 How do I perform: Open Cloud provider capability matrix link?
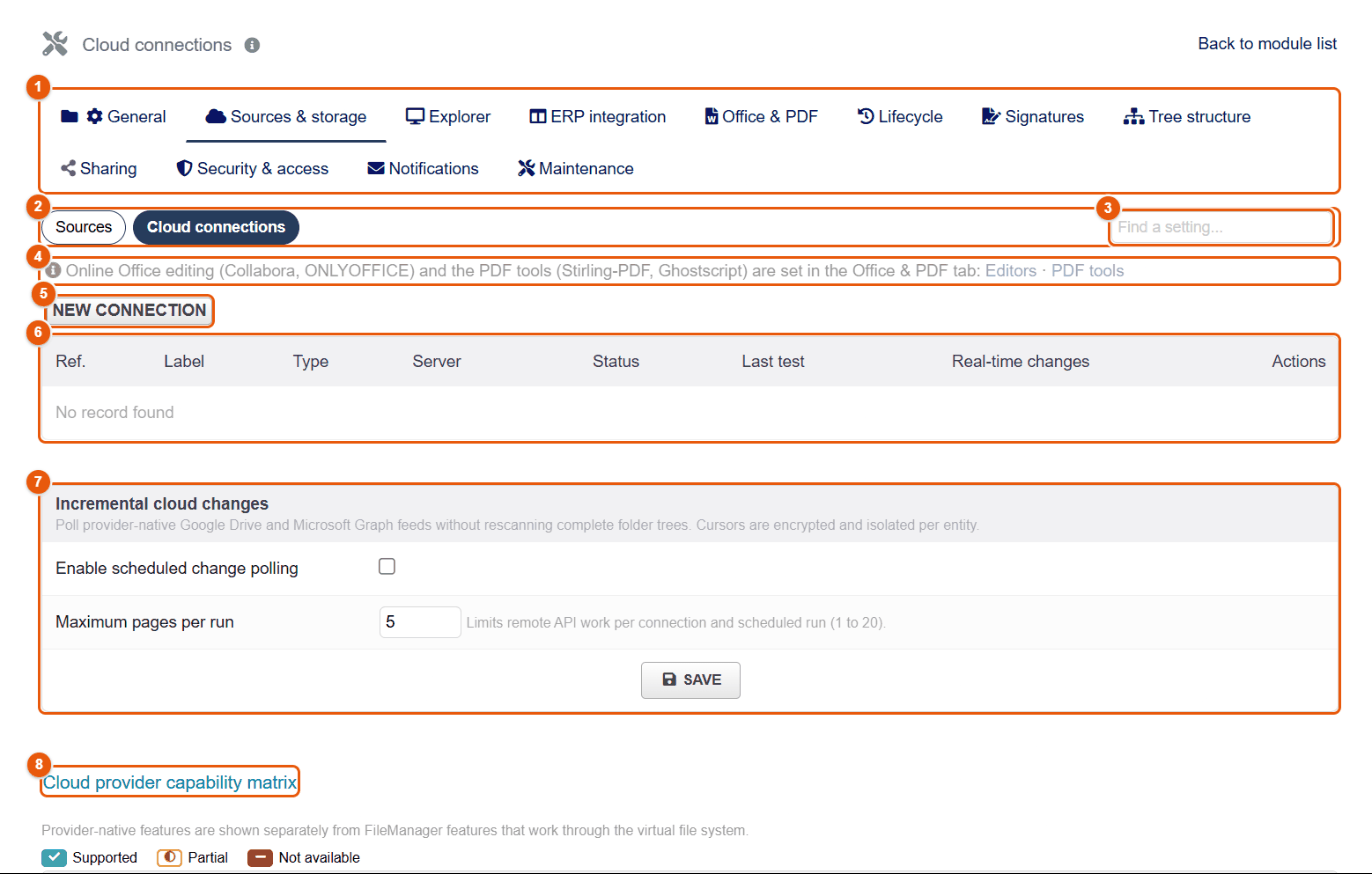pos(170,783)
